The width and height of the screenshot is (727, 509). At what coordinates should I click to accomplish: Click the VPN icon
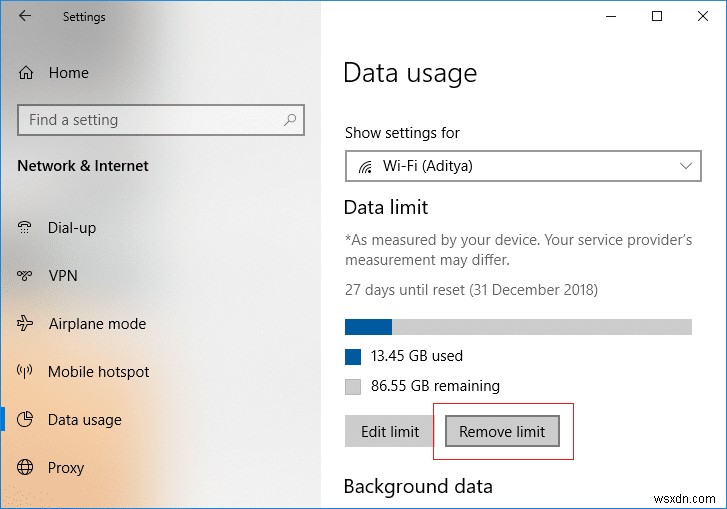point(26,276)
